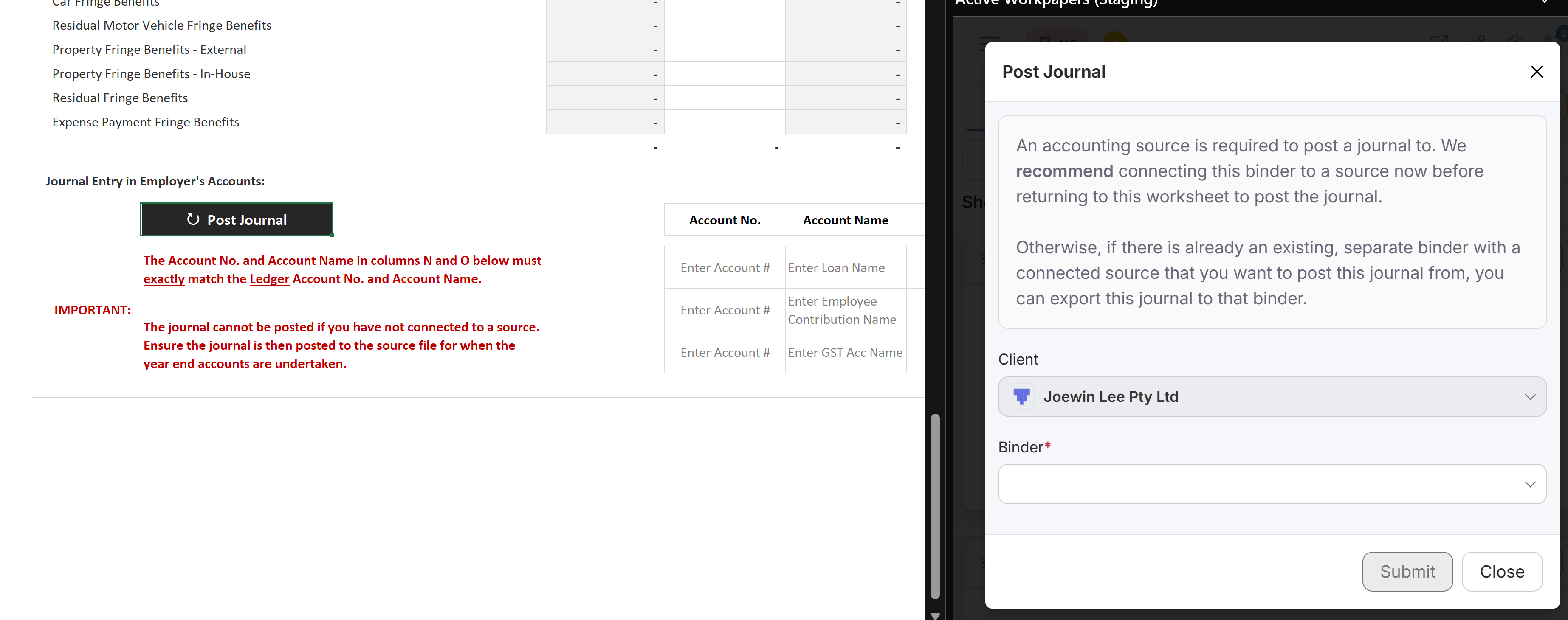The height and width of the screenshot is (620, 1568).
Task: Click the Account No. column header
Action: click(725, 220)
